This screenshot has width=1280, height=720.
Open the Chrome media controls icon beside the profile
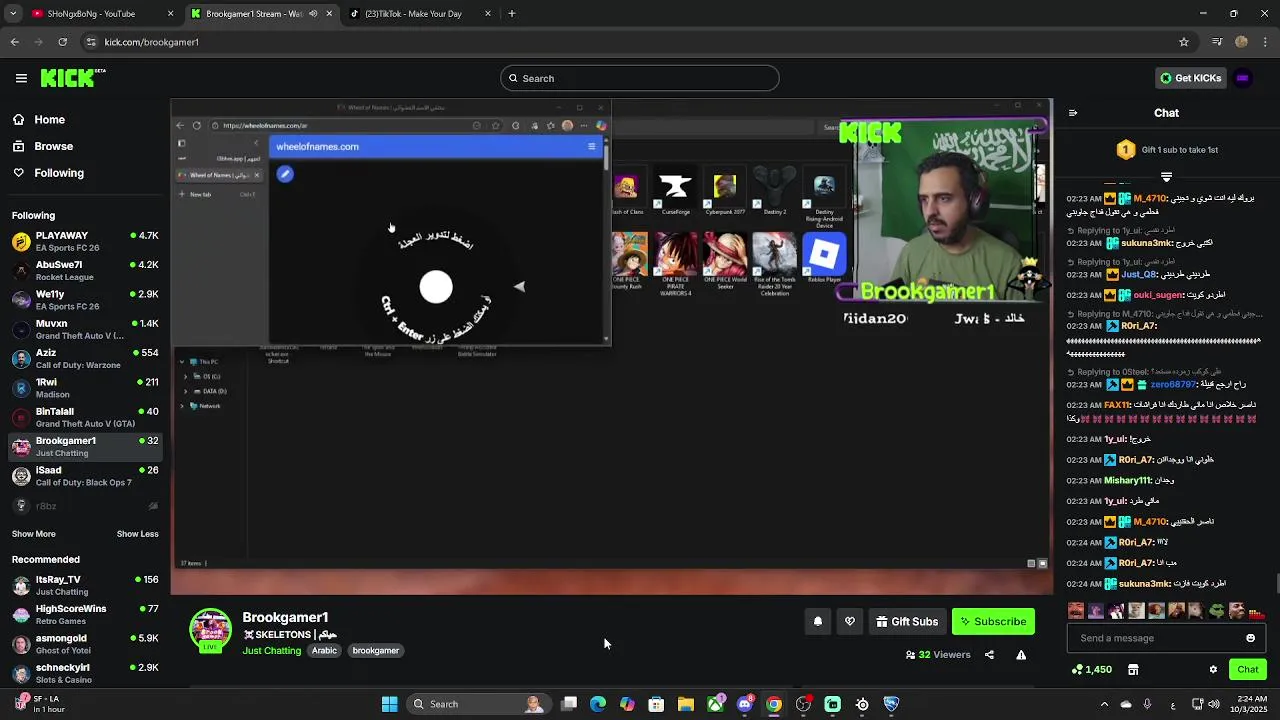(x=1217, y=42)
